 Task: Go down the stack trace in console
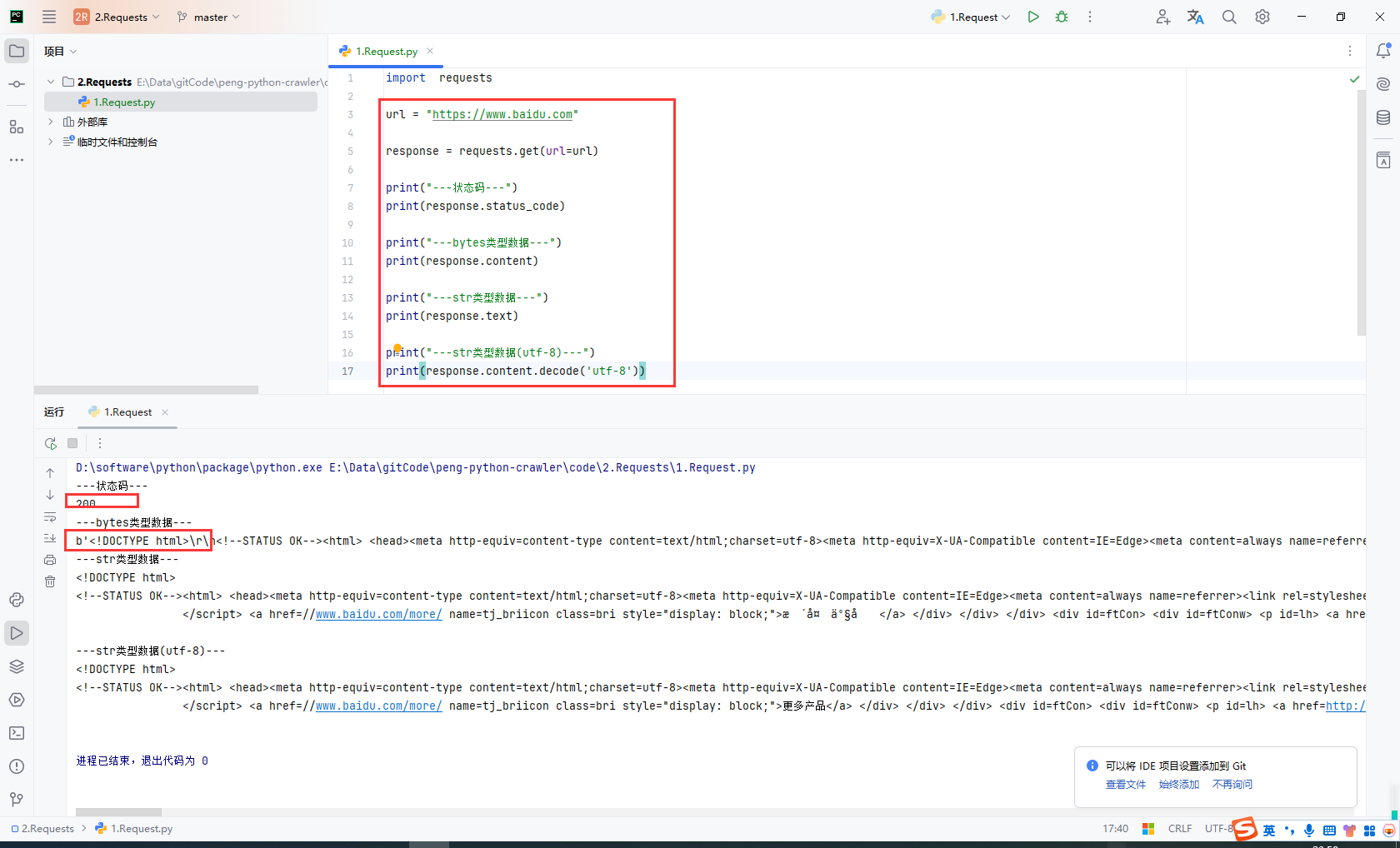pos(50,495)
